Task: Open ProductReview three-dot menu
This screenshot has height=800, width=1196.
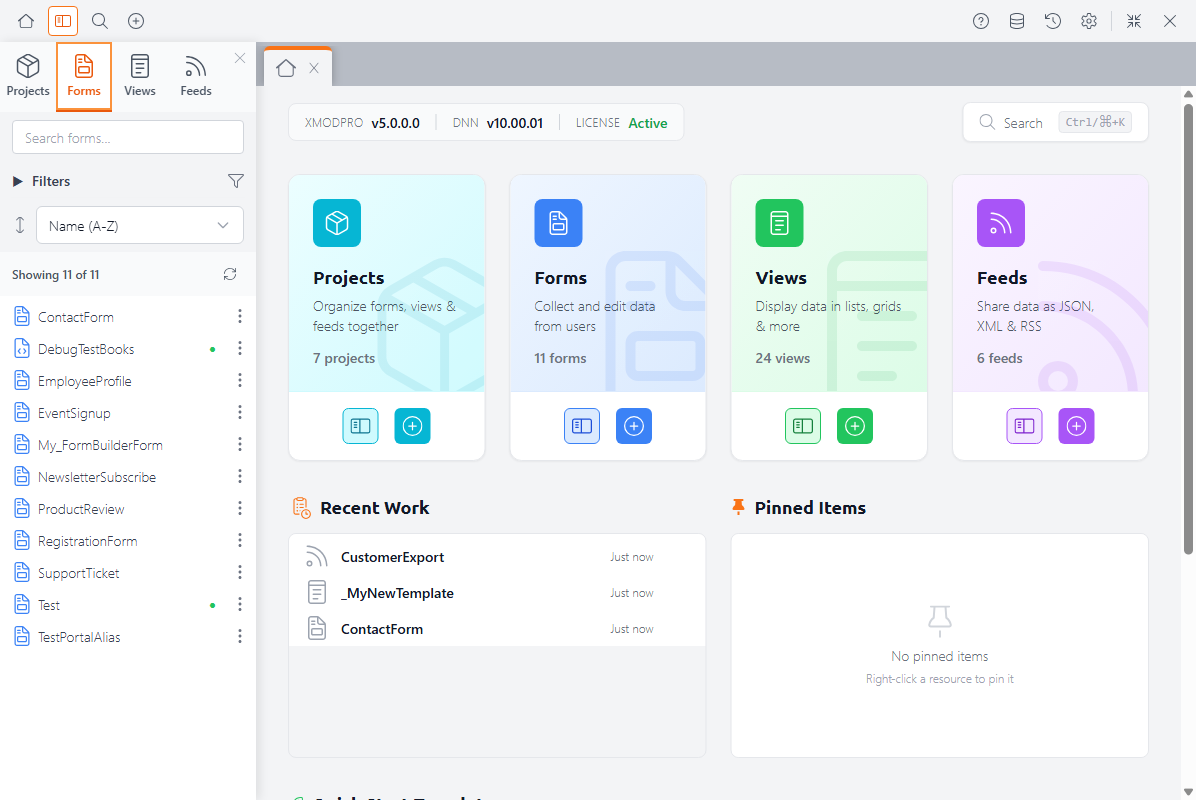Action: (240, 509)
